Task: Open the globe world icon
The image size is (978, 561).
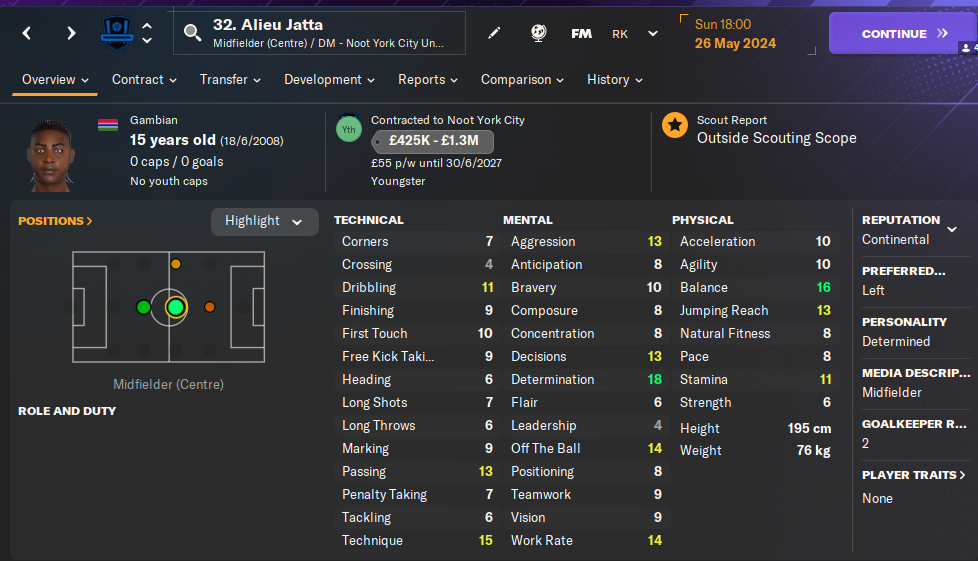Action: [x=538, y=33]
